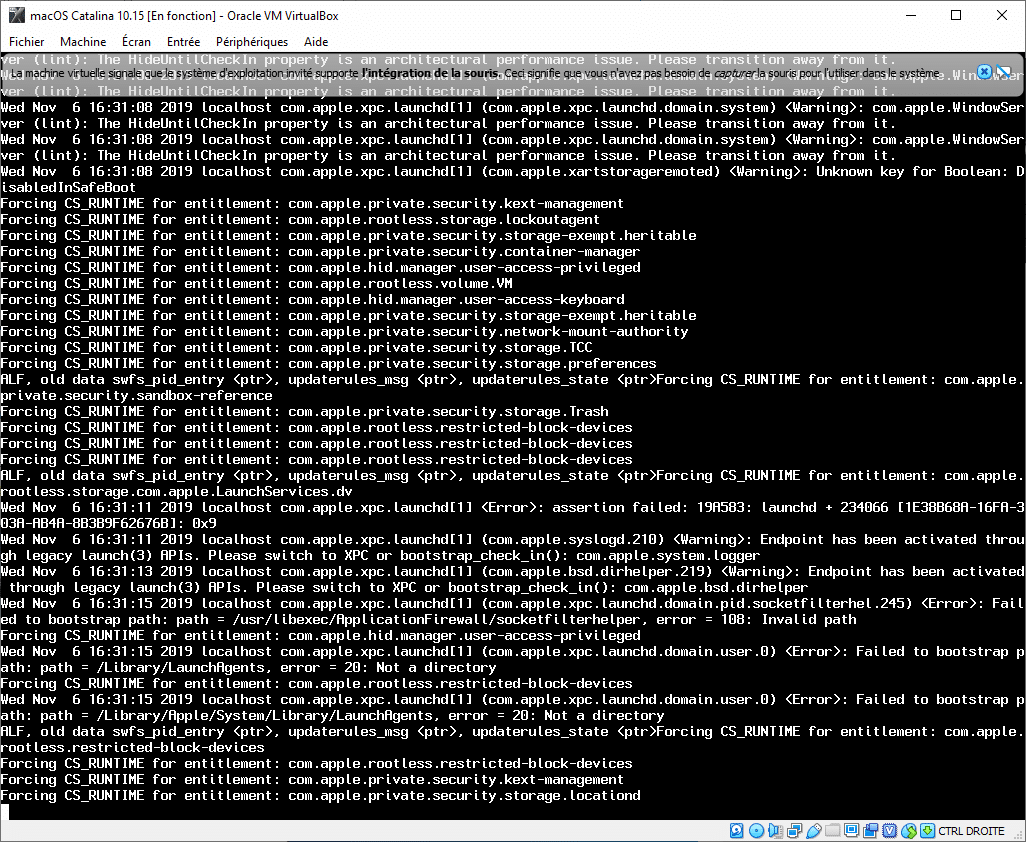Image resolution: width=1026 pixels, height=842 pixels.
Task: Click the keyboard capture green arrow icon
Action: point(927,831)
